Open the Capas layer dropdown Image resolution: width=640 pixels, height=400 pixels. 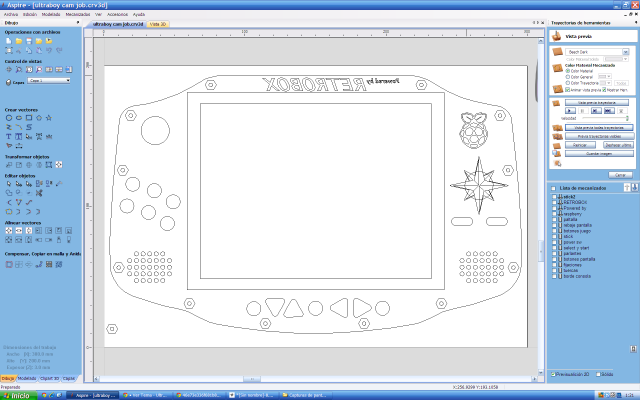[49, 81]
